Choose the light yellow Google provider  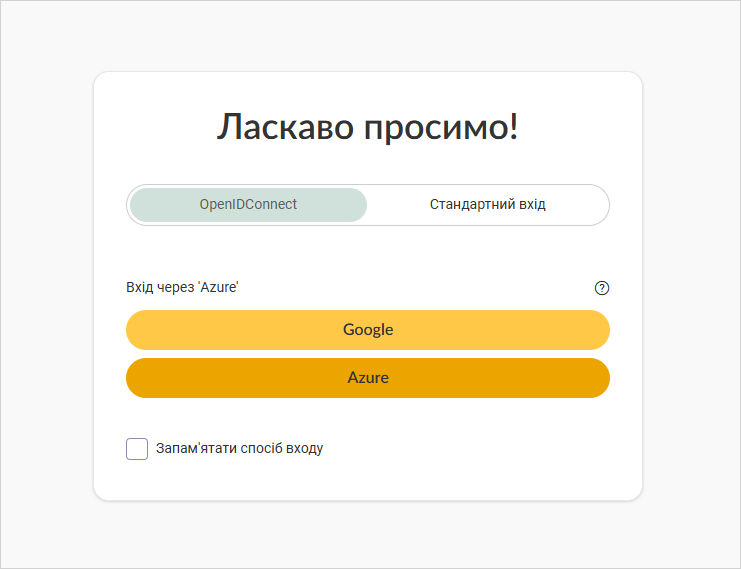tap(368, 330)
